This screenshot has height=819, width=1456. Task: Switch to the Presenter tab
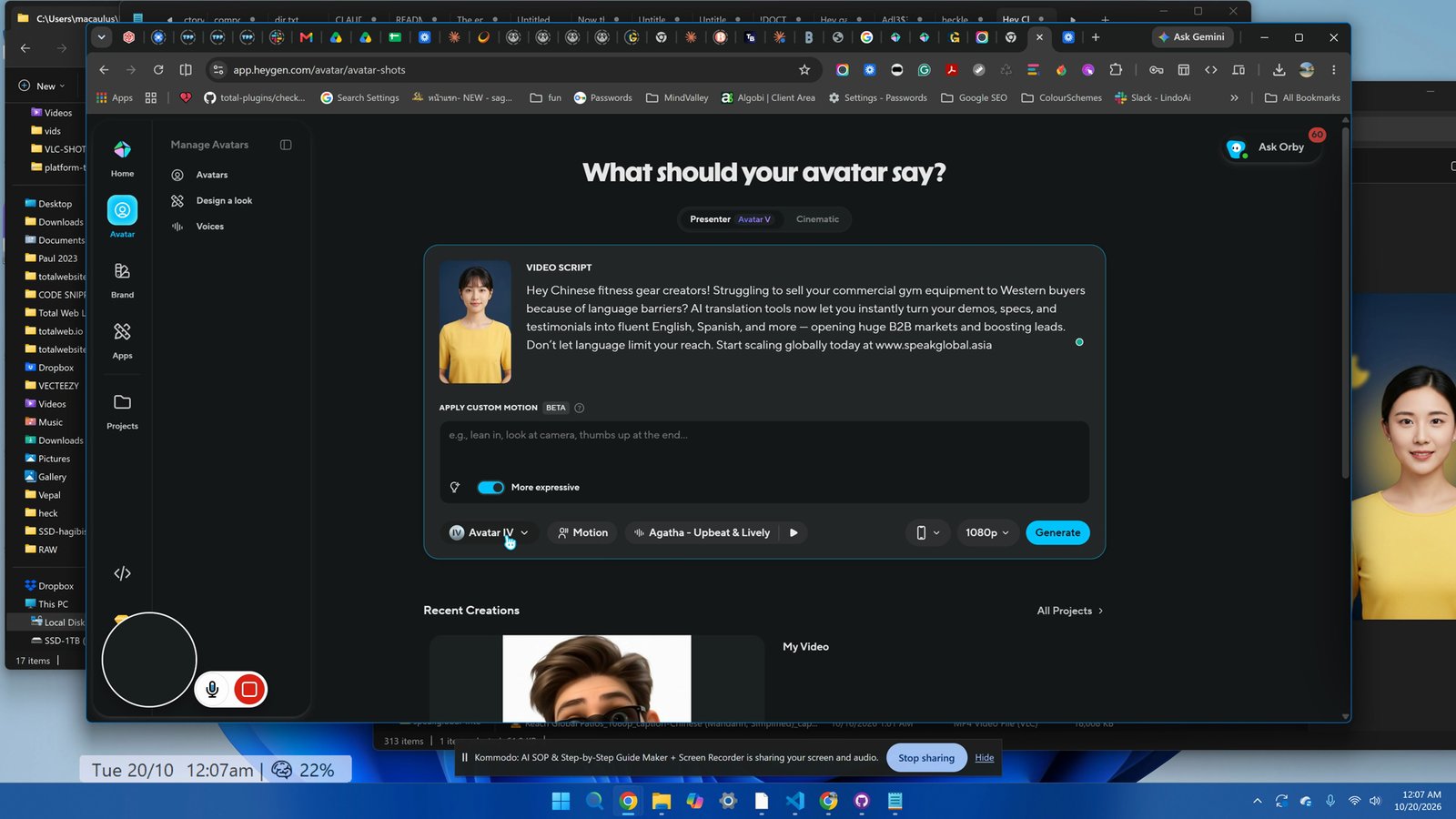(x=730, y=219)
